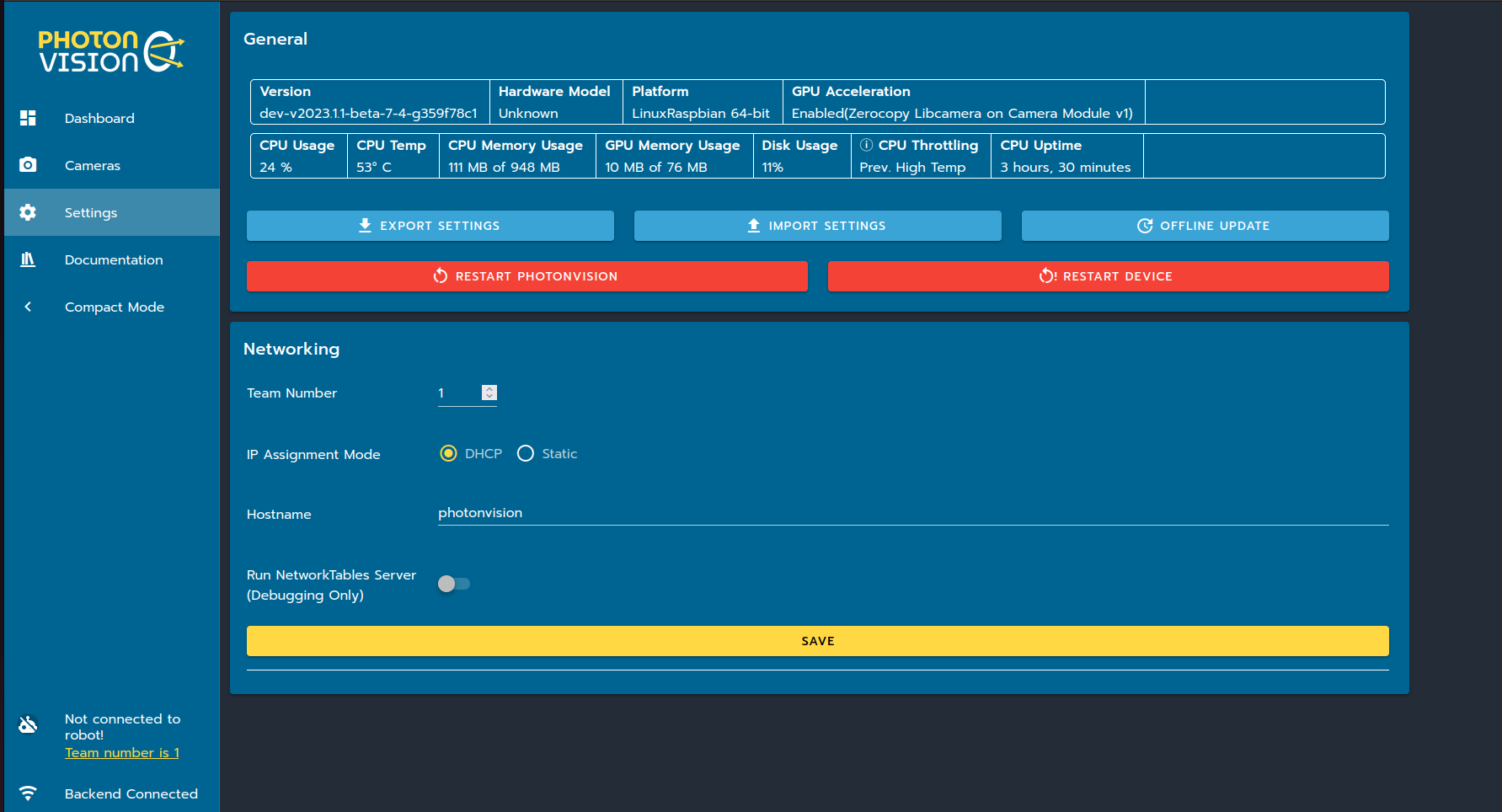This screenshot has height=812, width=1502.
Task: Click the download icon in Export Settings
Action: tap(365, 226)
